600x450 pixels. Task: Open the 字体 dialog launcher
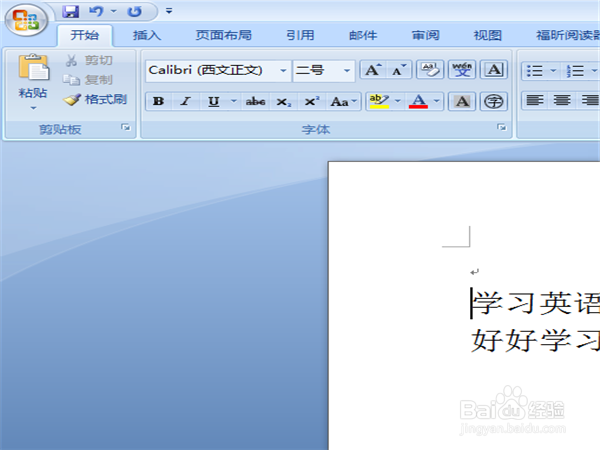click(x=501, y=127)
